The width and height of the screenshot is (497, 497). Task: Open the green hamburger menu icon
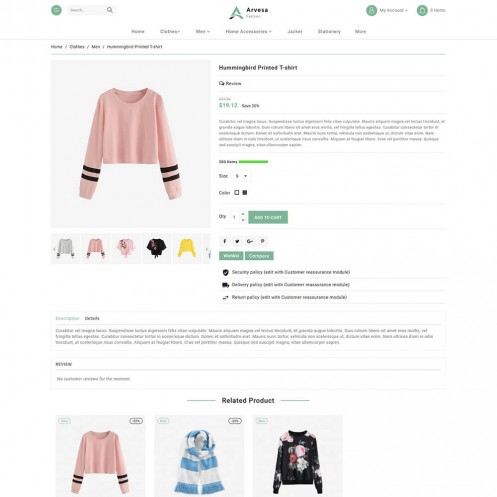(x=56, y=10)
